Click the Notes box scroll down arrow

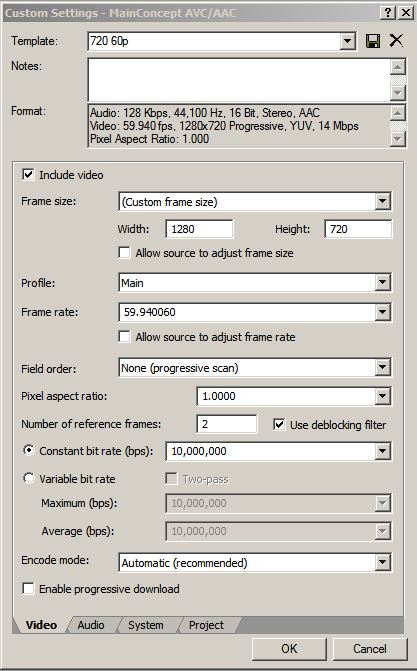[x=398, y=92]
